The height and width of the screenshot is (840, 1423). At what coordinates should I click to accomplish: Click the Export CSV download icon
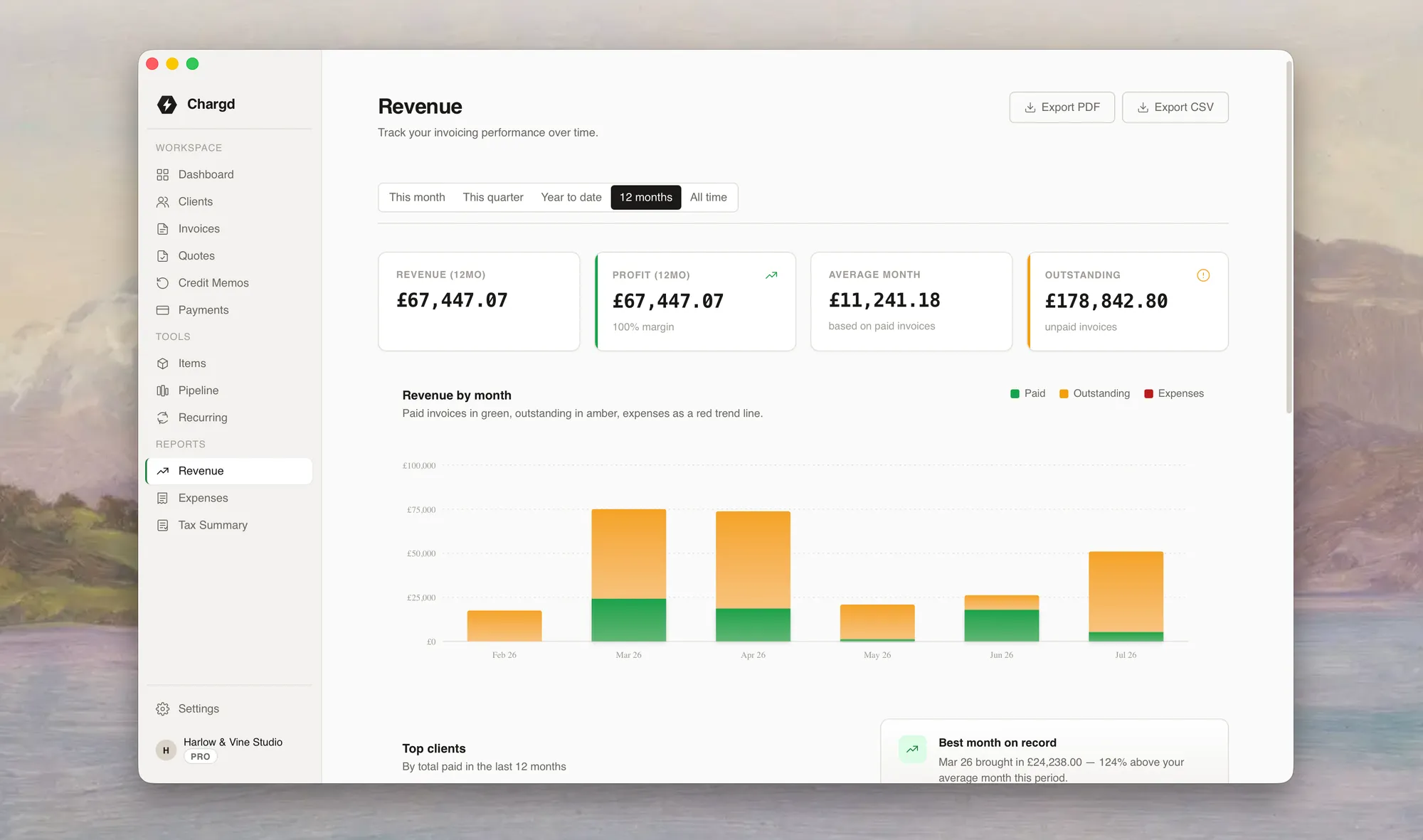1143,107
